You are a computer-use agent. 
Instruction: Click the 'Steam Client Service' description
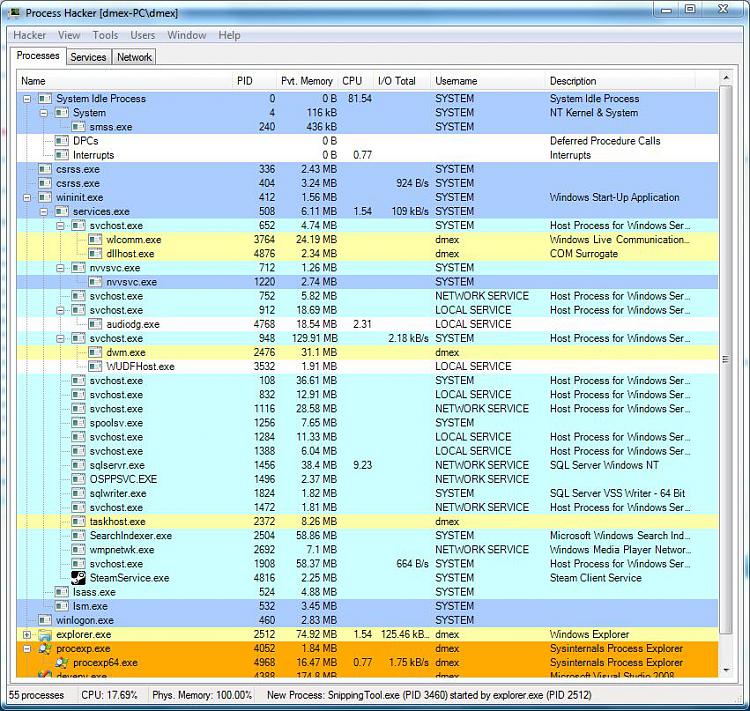click(596, 578)
